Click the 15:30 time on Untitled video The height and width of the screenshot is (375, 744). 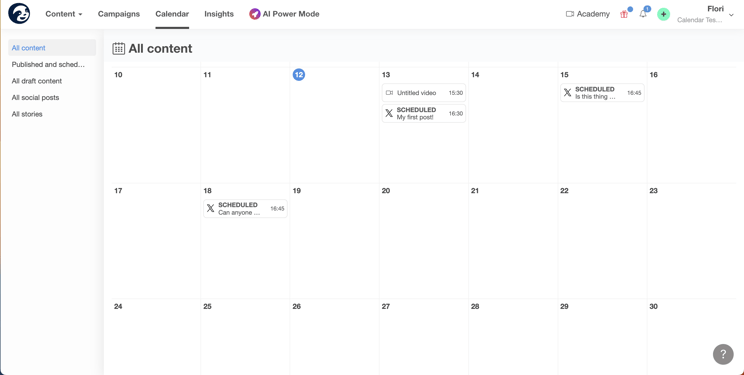tap(456, 93)
